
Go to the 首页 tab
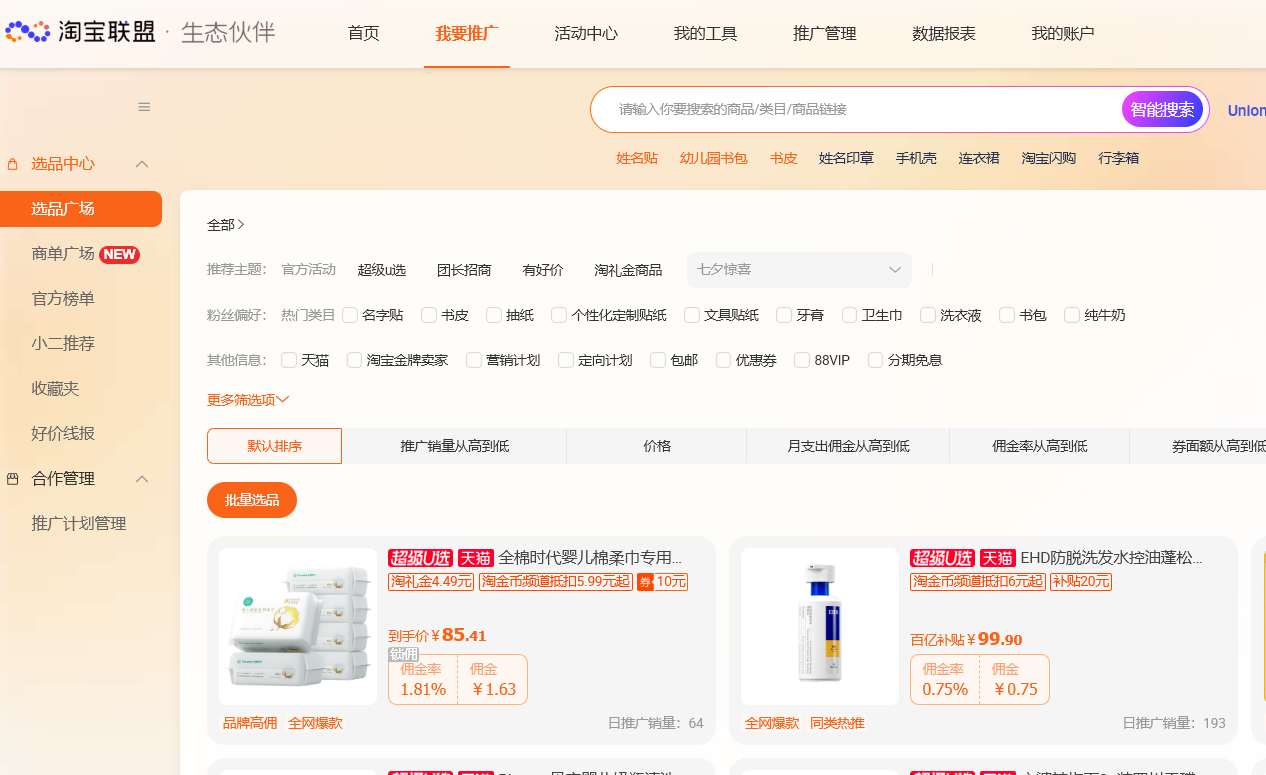364,33
